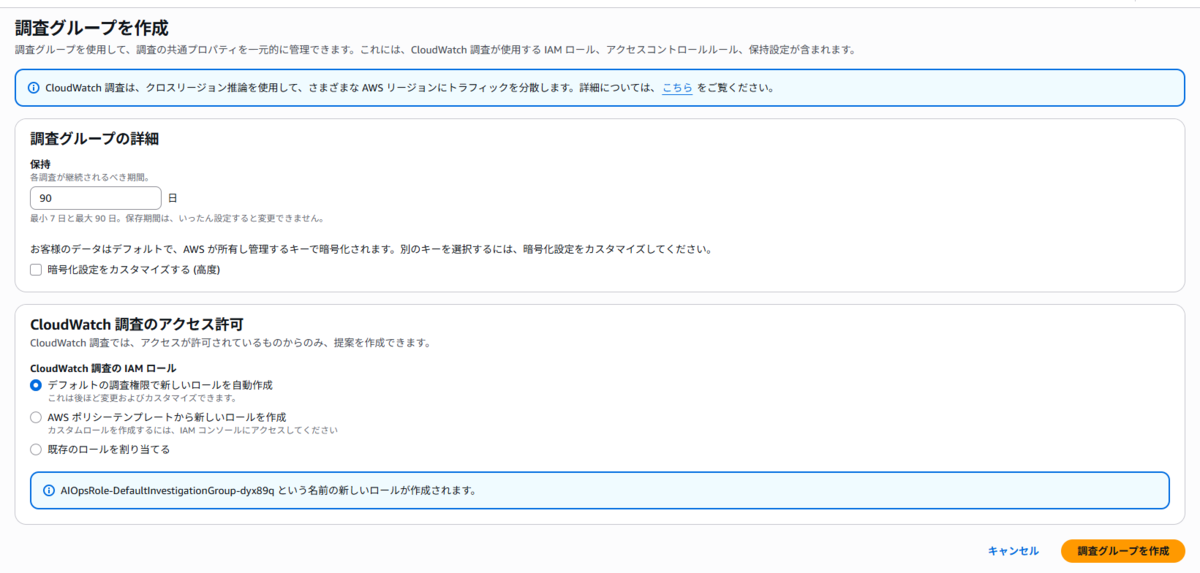Click the 各調査が継続されるべき期間 description
This screenshot has height=573, width=1200.
[90, 177]
